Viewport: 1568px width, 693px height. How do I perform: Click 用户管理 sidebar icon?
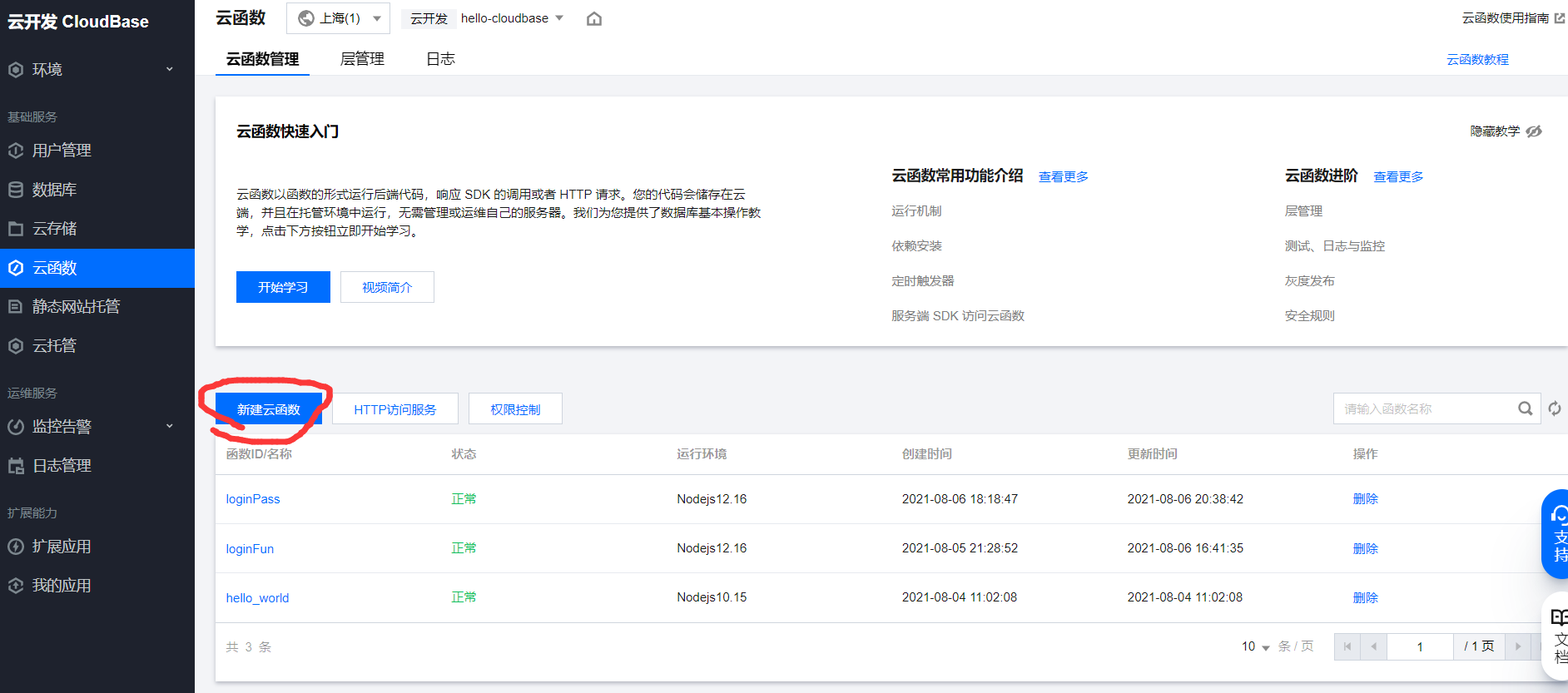coord(16,151)
